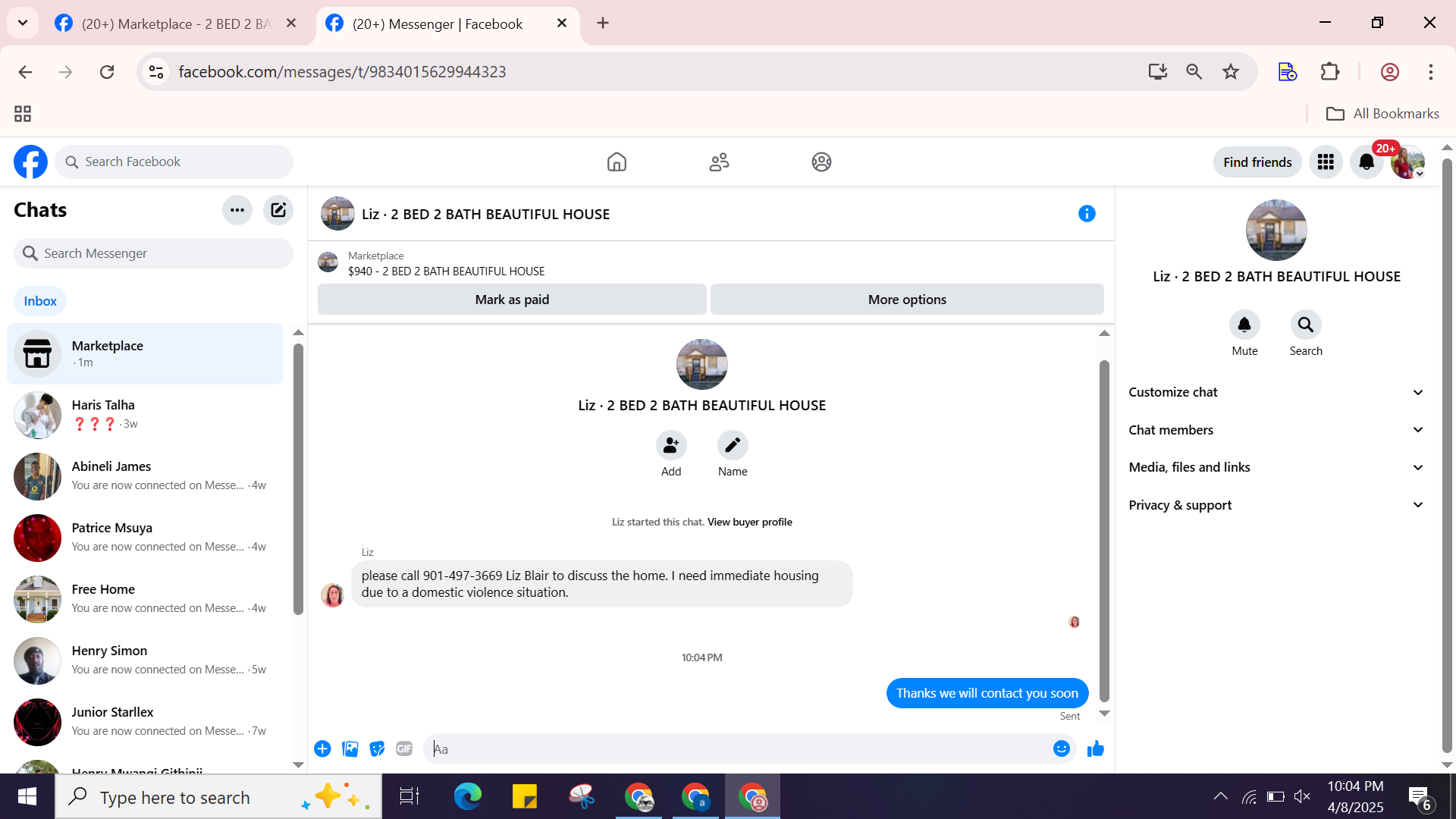Select the Inbox filter tab
1456x819 pixels.
pos(40,301)
